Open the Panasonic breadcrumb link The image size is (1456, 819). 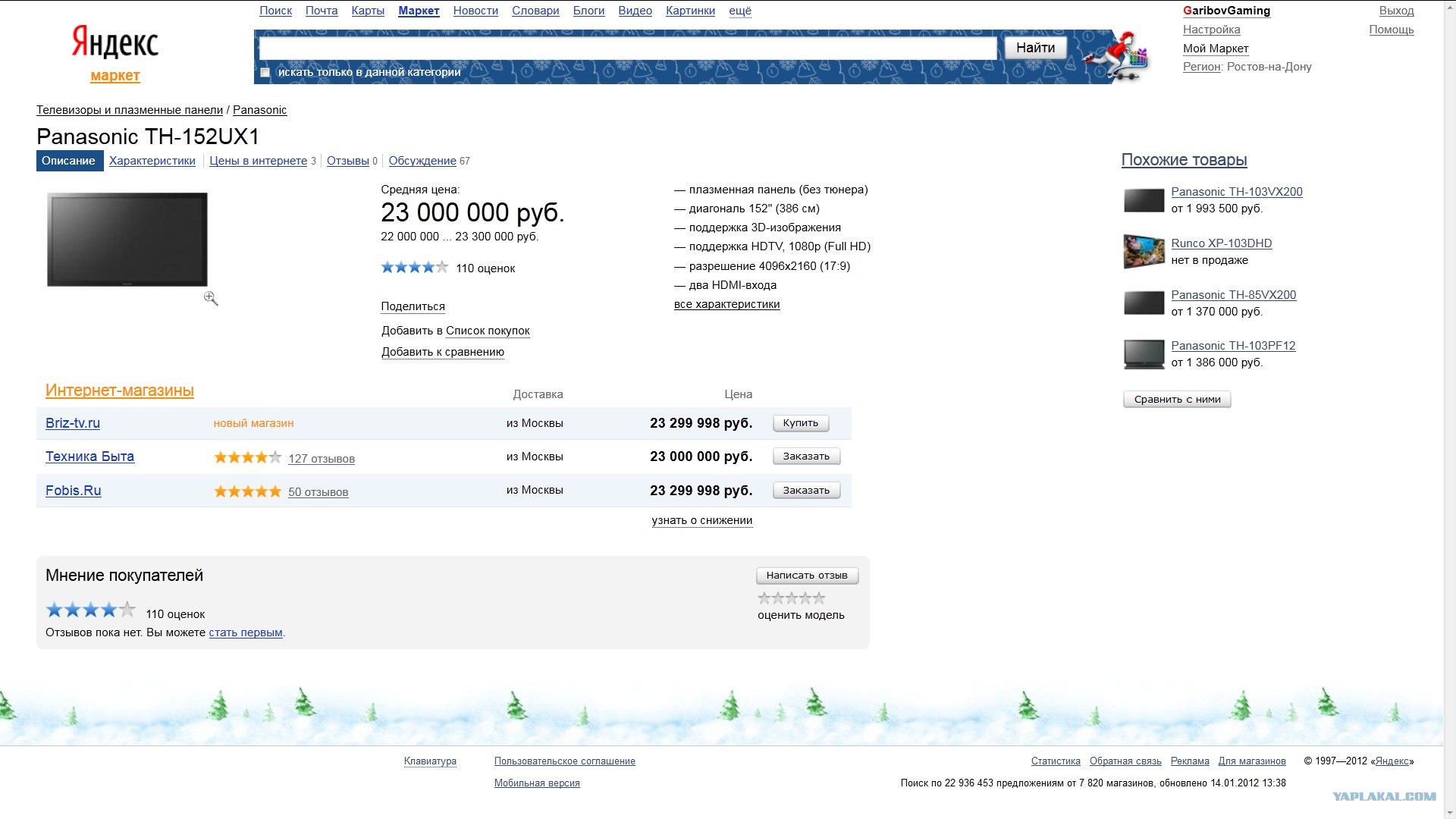click(259, 110)
